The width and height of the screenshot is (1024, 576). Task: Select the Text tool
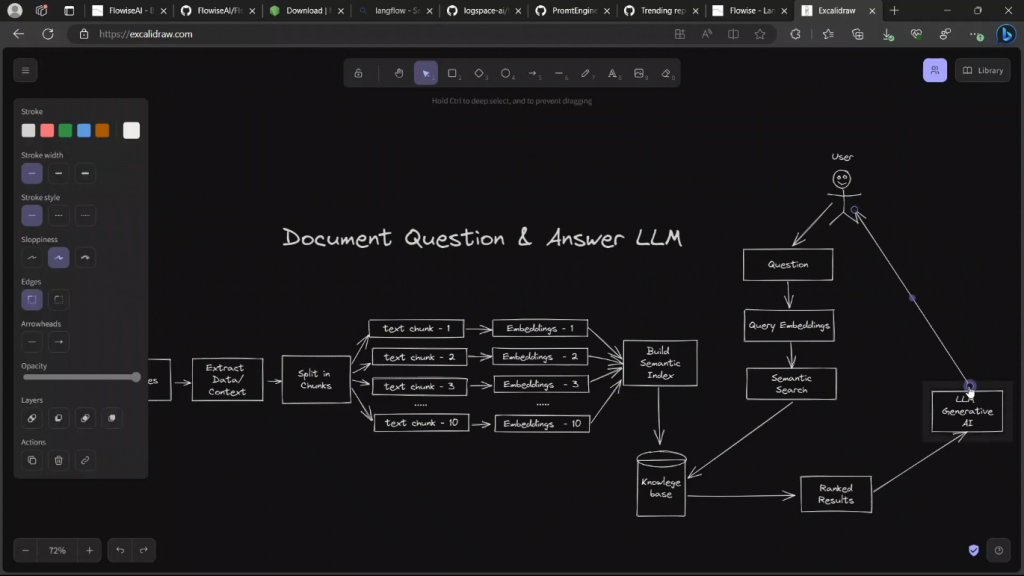(613, 73)
